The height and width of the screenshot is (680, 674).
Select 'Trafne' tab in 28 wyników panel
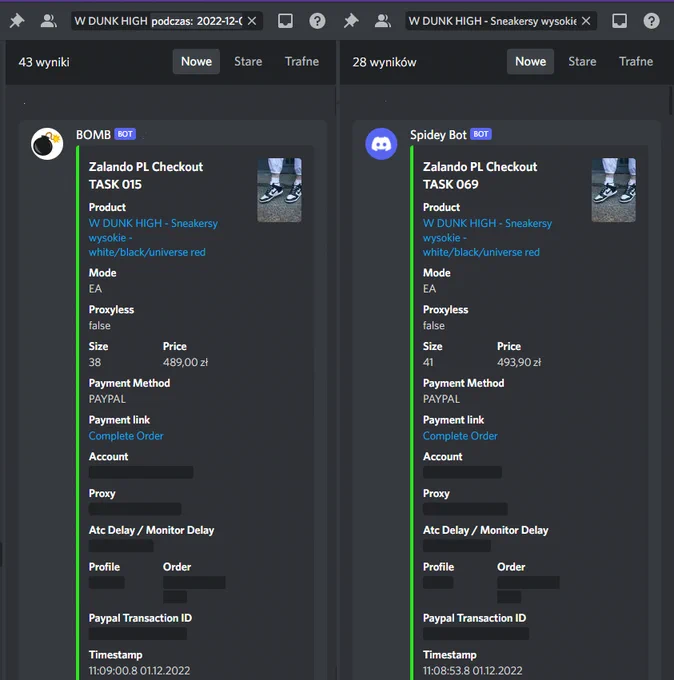coord(636,62)
